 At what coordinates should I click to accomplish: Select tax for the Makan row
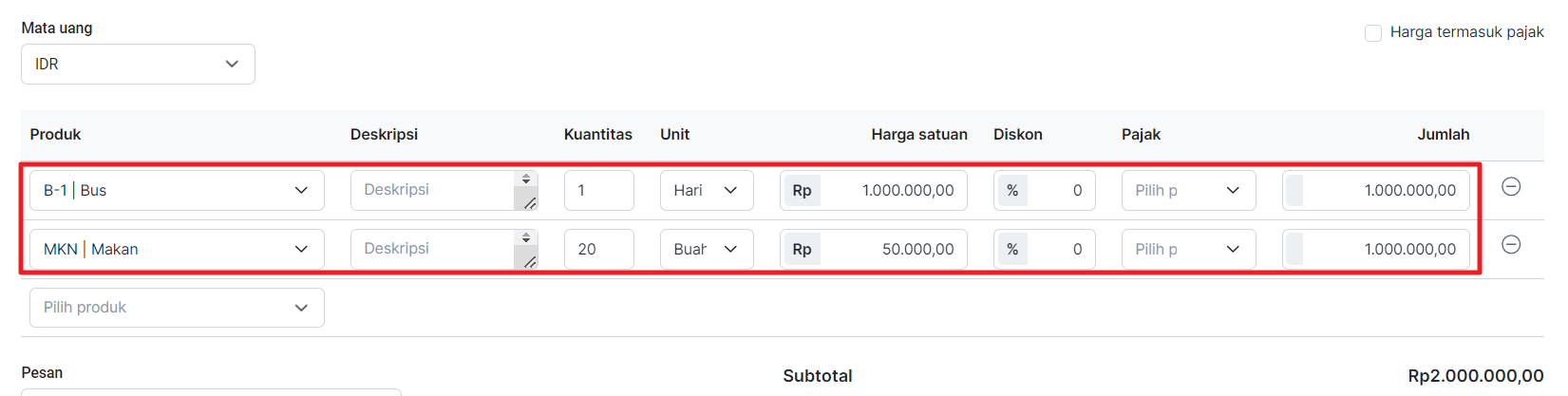(1188, 249)
